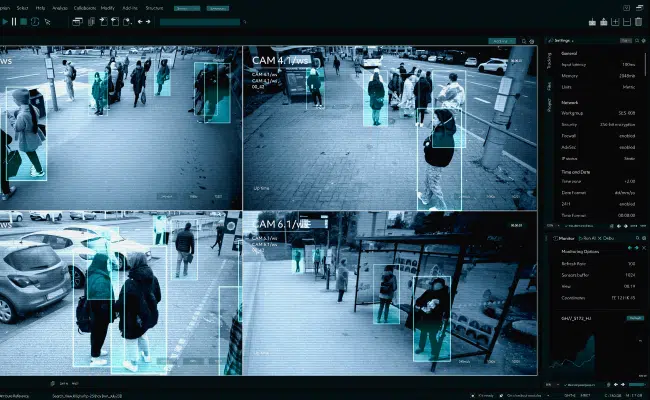
Task: Click the Refresh Rate value
Action: point(631,264)
